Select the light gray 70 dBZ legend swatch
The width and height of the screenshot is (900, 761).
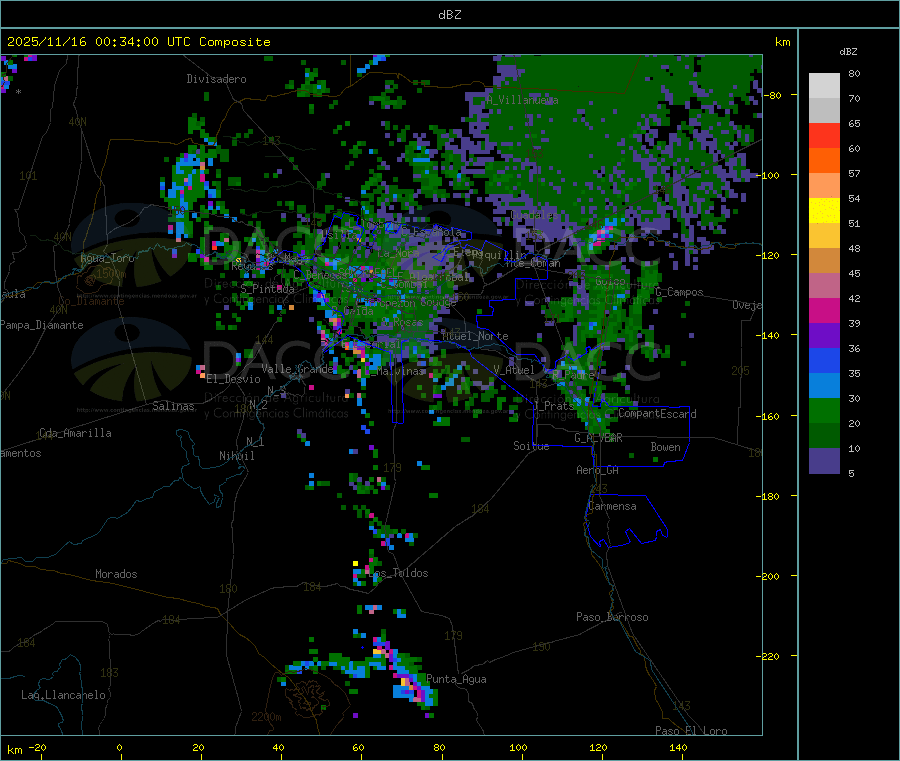tap(824, 86)
